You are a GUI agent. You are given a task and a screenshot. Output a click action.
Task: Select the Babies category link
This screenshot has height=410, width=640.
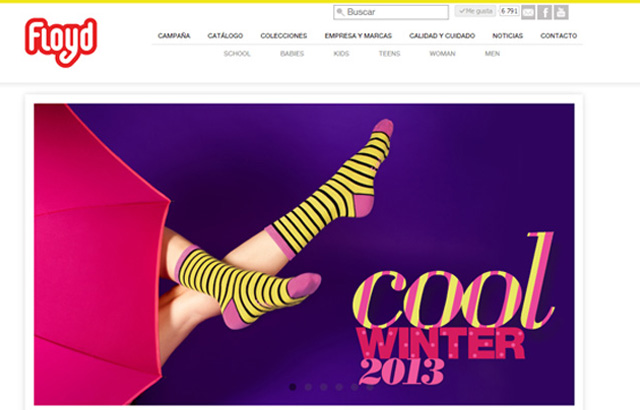292,53
